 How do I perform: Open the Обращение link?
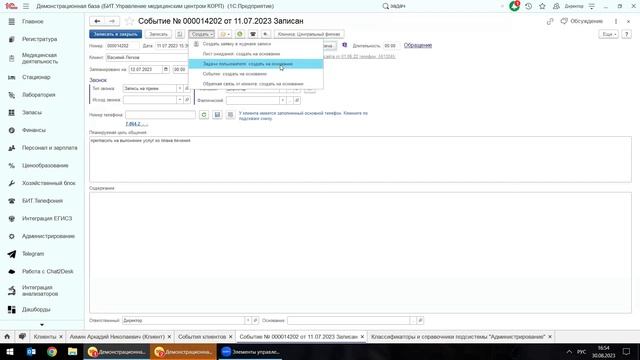tap(418, 45)
